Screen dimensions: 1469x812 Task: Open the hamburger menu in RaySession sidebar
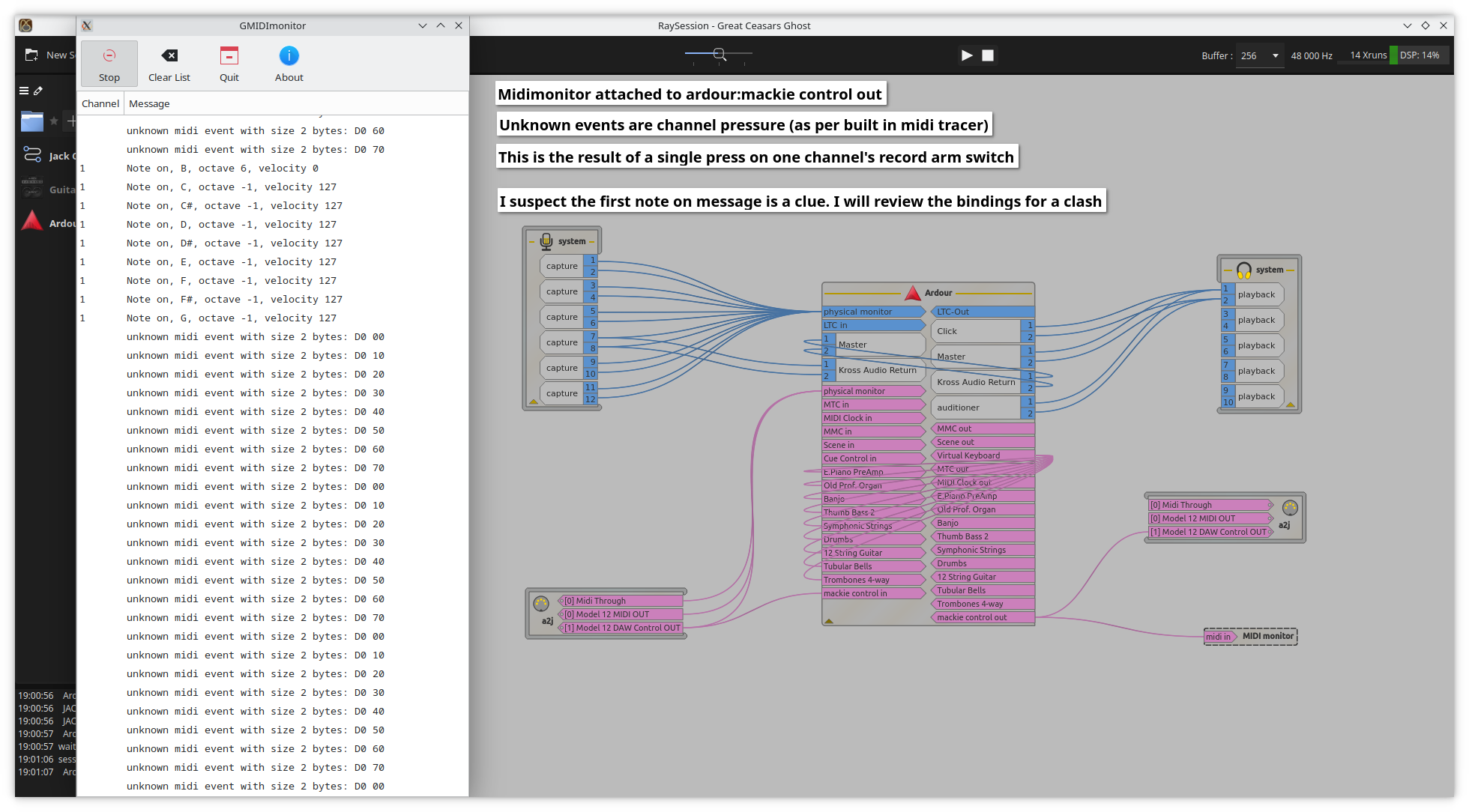[24, 91]
